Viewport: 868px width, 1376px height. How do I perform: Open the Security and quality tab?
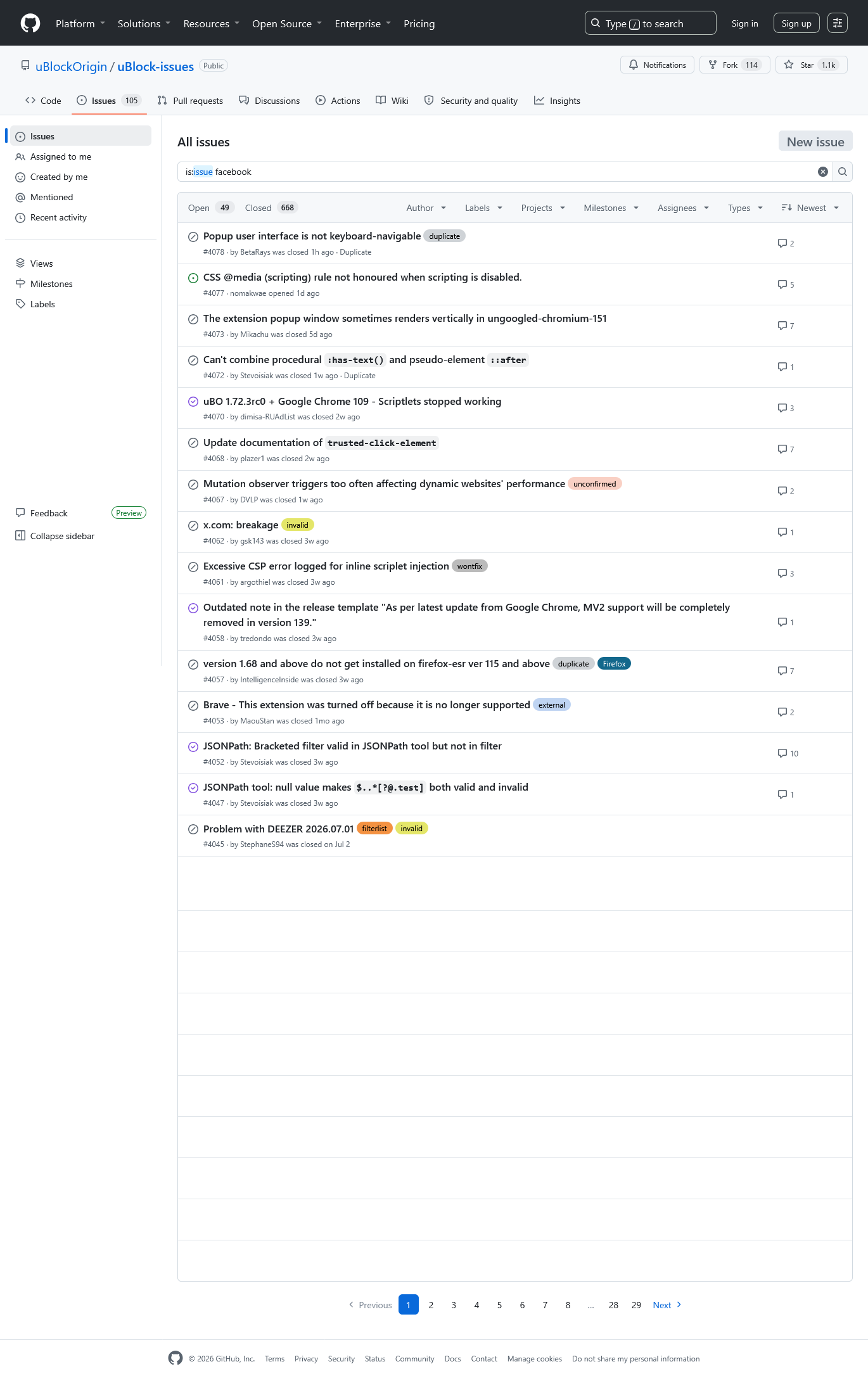point(471,101)
